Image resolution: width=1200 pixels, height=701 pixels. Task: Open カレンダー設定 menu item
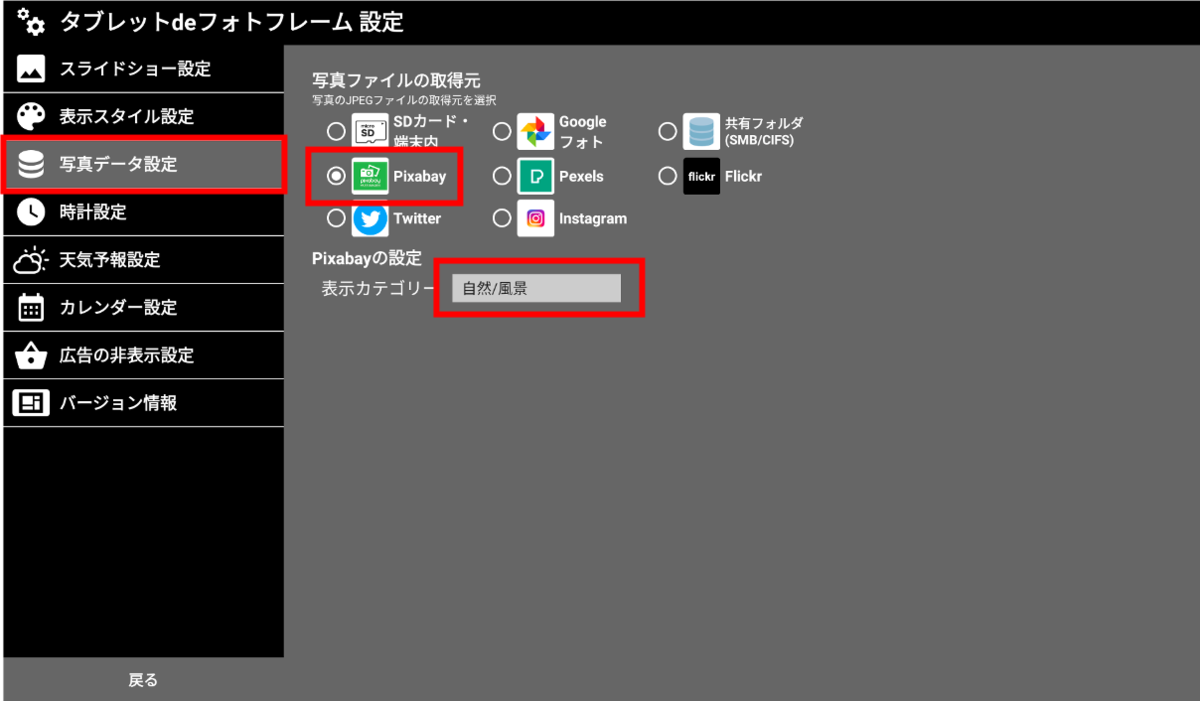(143, 308)
